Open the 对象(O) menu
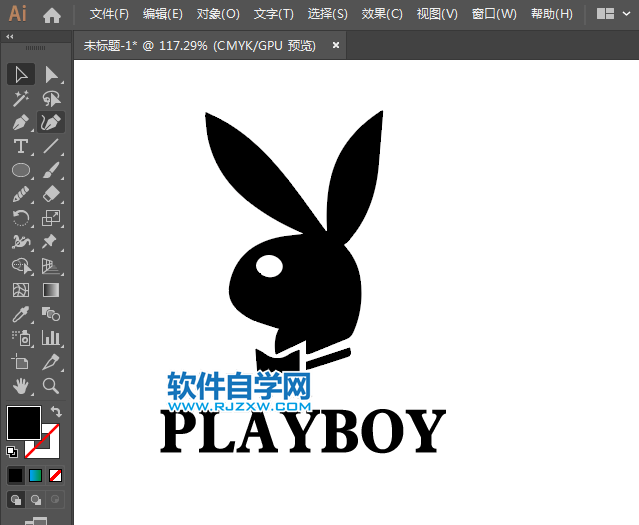This screenshot has height=525, width=639. coord(218,14)
